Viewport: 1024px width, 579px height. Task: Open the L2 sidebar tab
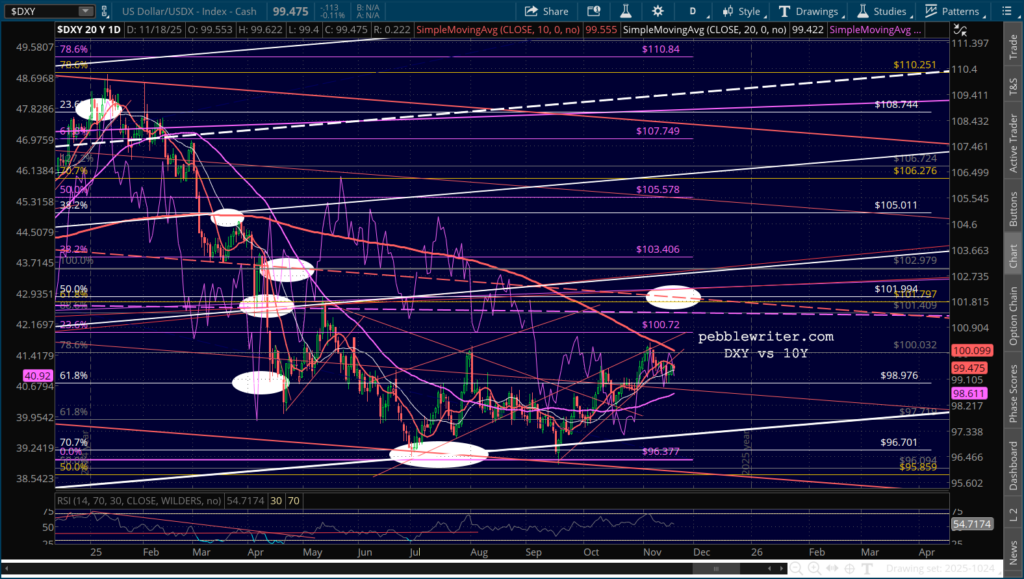1013,514
